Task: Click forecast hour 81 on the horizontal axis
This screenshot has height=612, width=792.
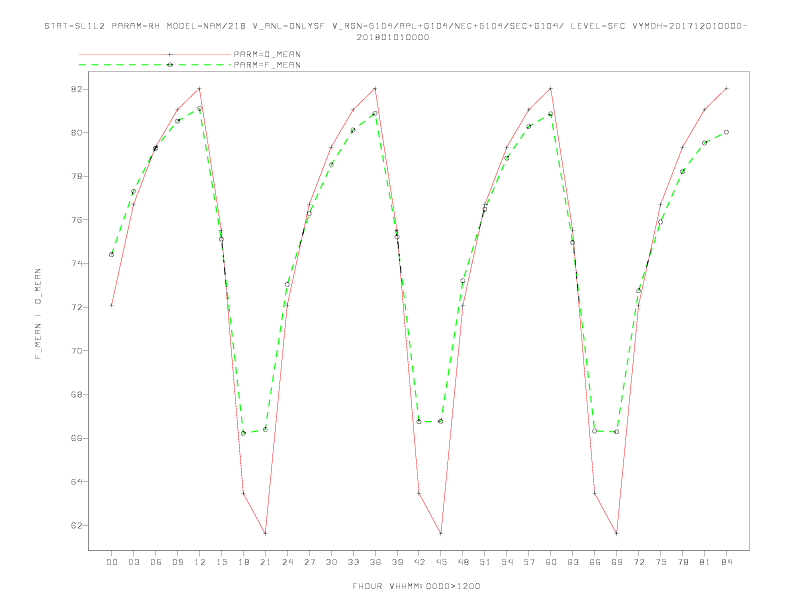Action: pos(705,562)
